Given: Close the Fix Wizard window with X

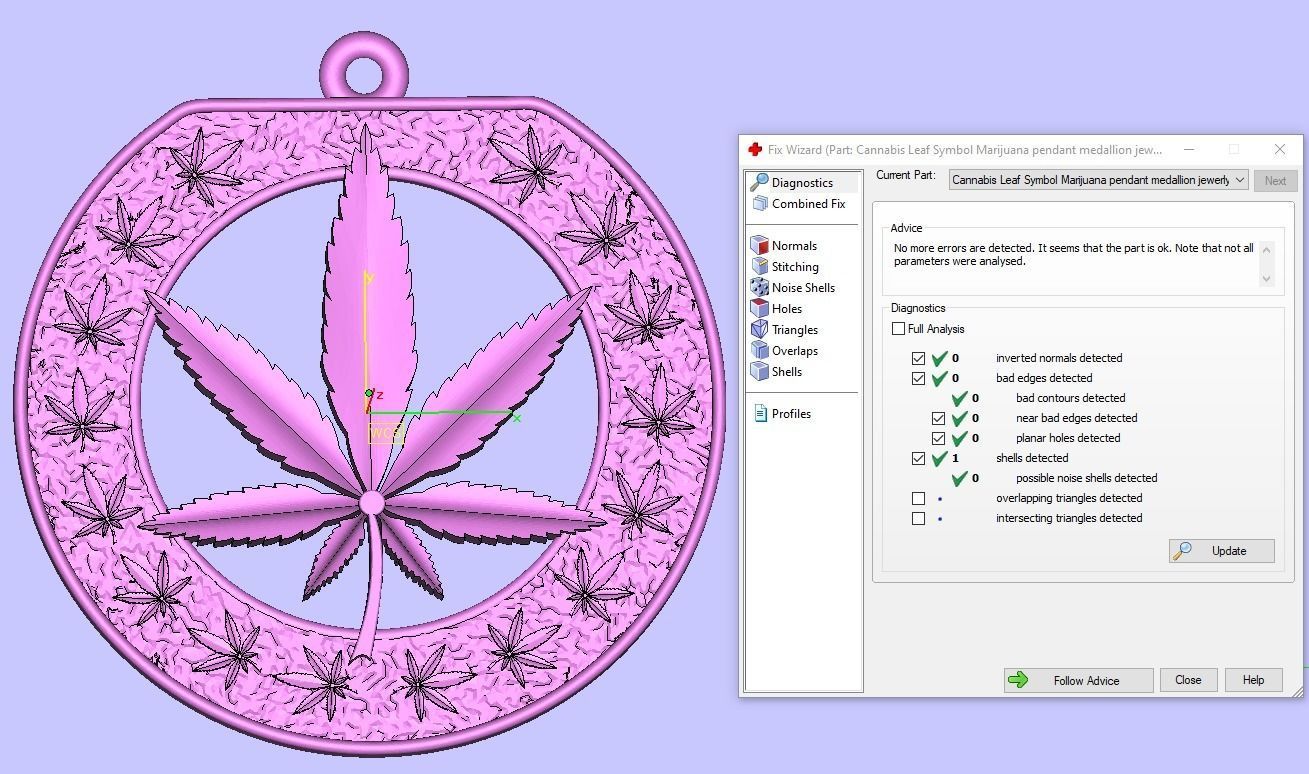Looking at the screenshot, I should click(x=1280, y=149).
